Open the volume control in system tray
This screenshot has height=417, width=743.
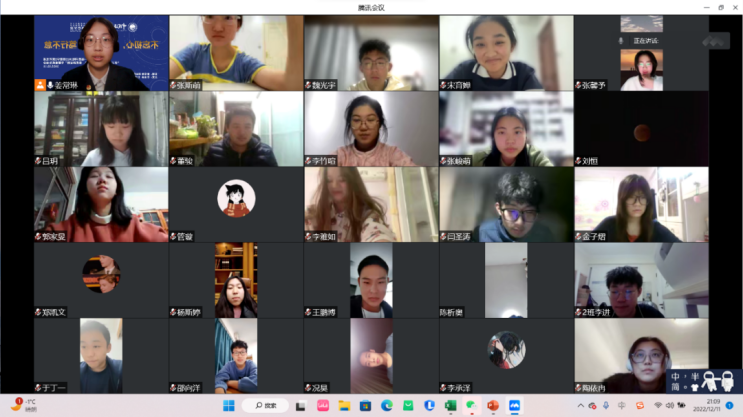point(670,405)
